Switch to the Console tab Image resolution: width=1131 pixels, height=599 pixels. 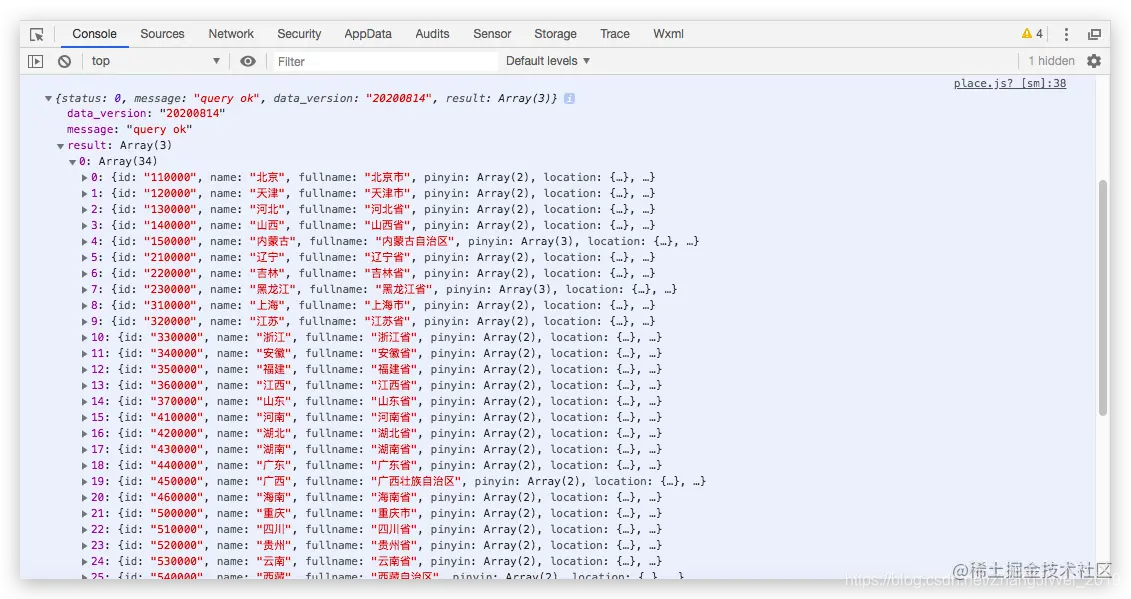(x=94, y=34)
